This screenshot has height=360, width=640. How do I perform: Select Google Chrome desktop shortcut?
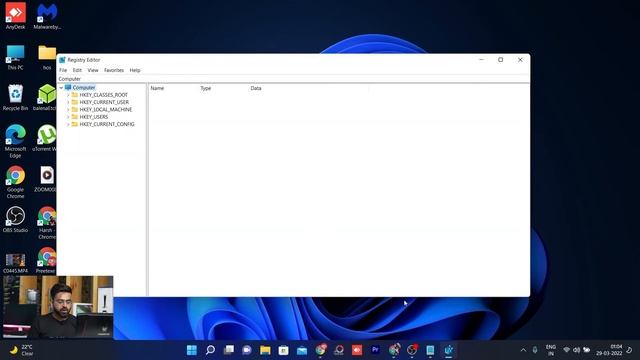16,182
